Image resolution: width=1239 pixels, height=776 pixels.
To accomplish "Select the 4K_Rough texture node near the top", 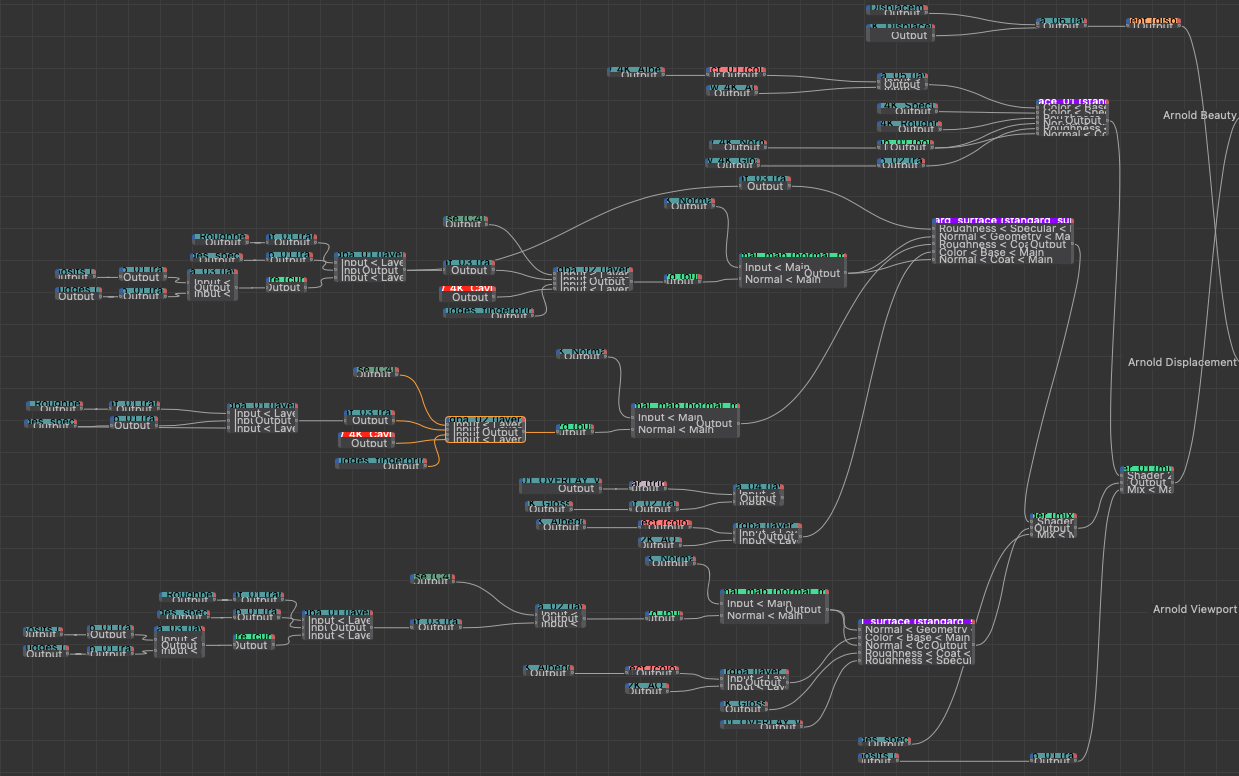I will [909, 126].
